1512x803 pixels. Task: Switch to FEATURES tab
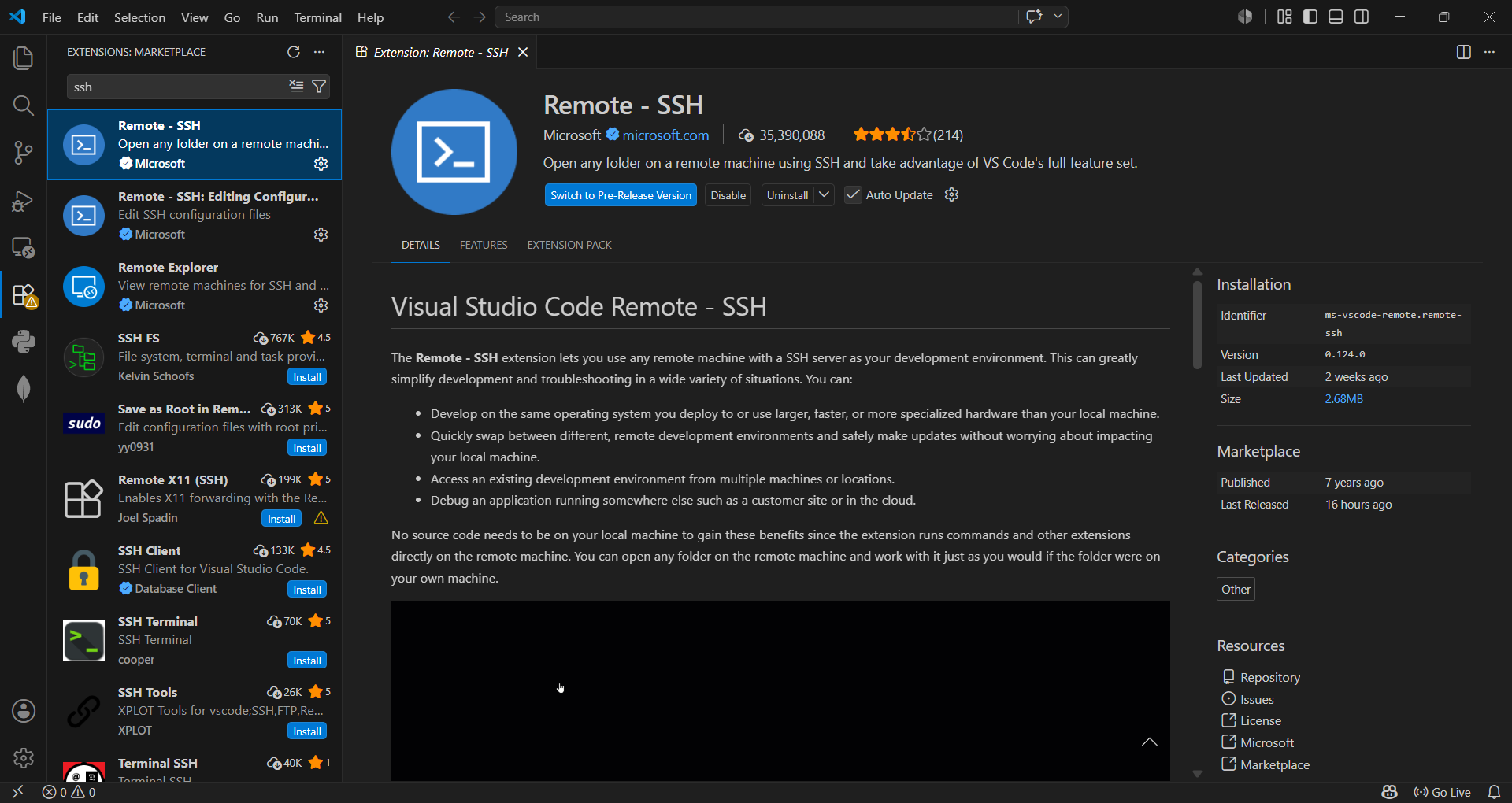[x=484, y=245]
